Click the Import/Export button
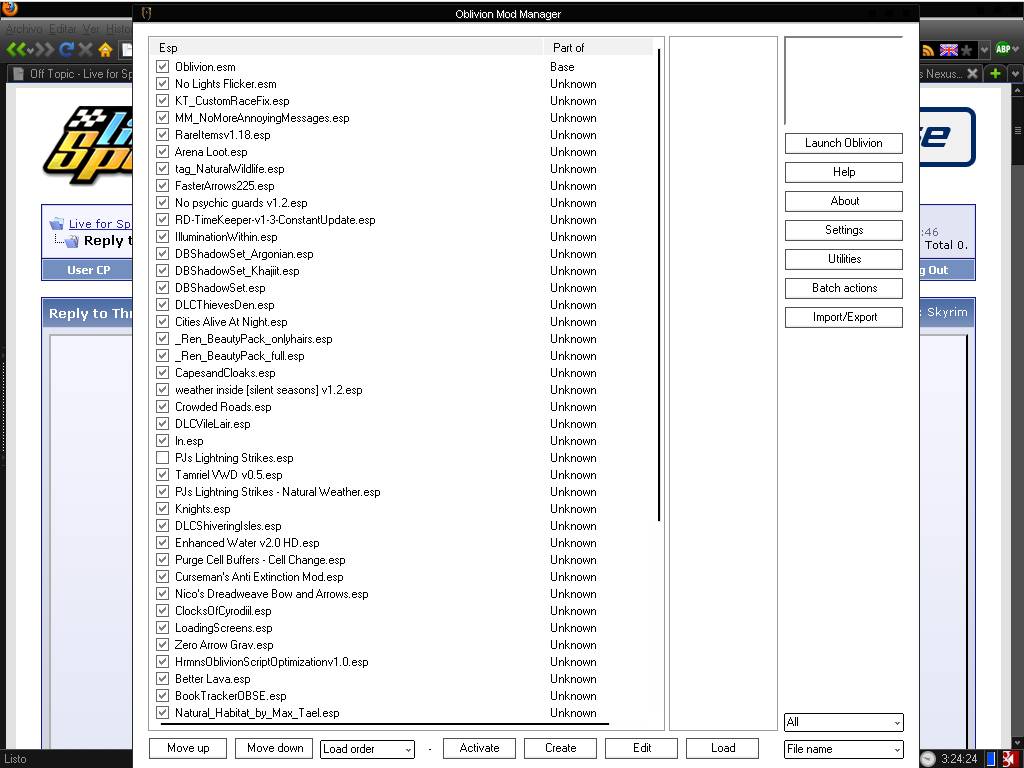 pos(844,317)
